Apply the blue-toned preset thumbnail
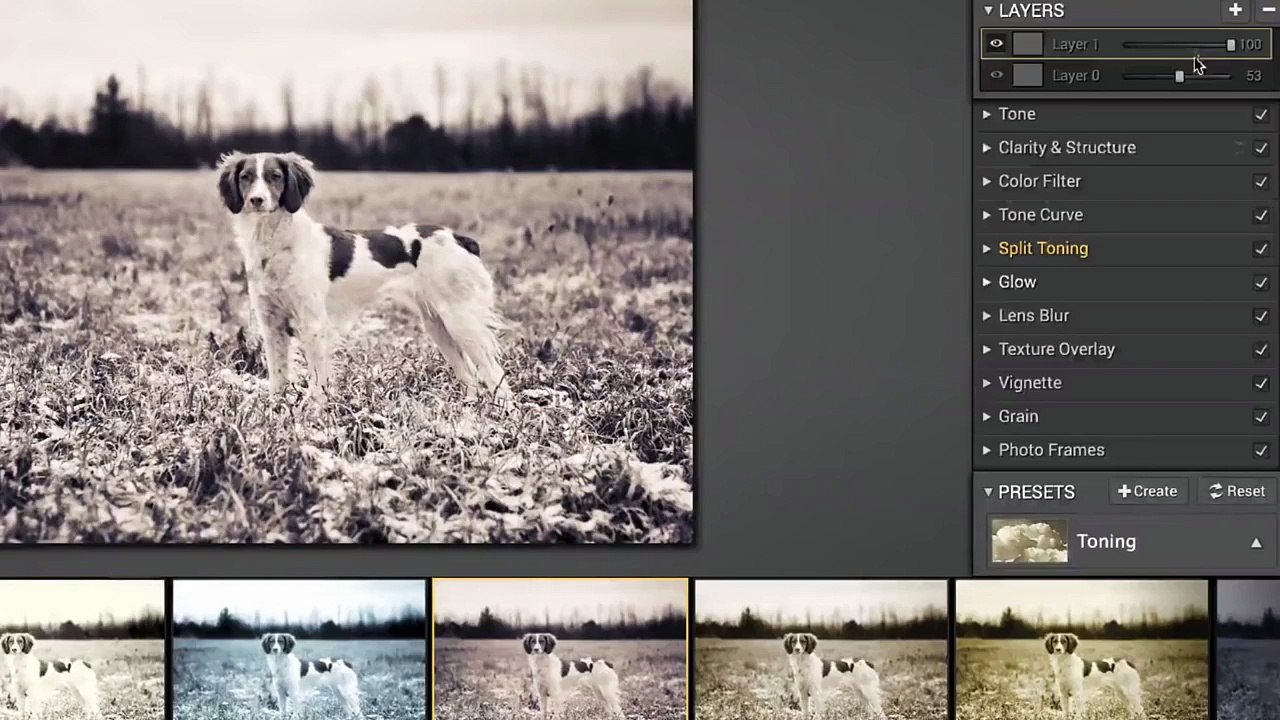This screenshot has height=720, width=1280. pos(299,650)
